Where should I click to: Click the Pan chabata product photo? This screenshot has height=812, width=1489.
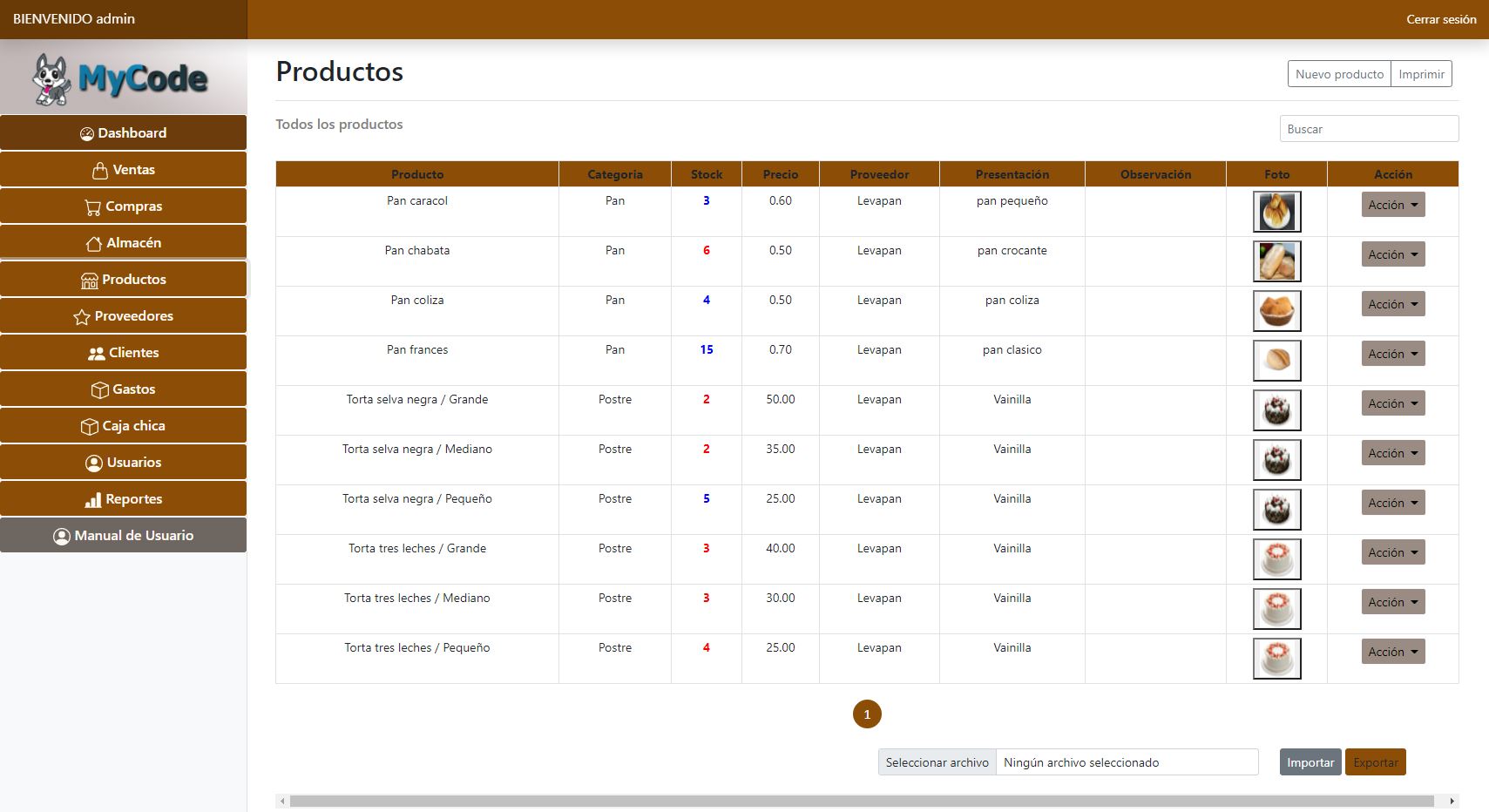pyautogui.click(x=1276, y=261)
